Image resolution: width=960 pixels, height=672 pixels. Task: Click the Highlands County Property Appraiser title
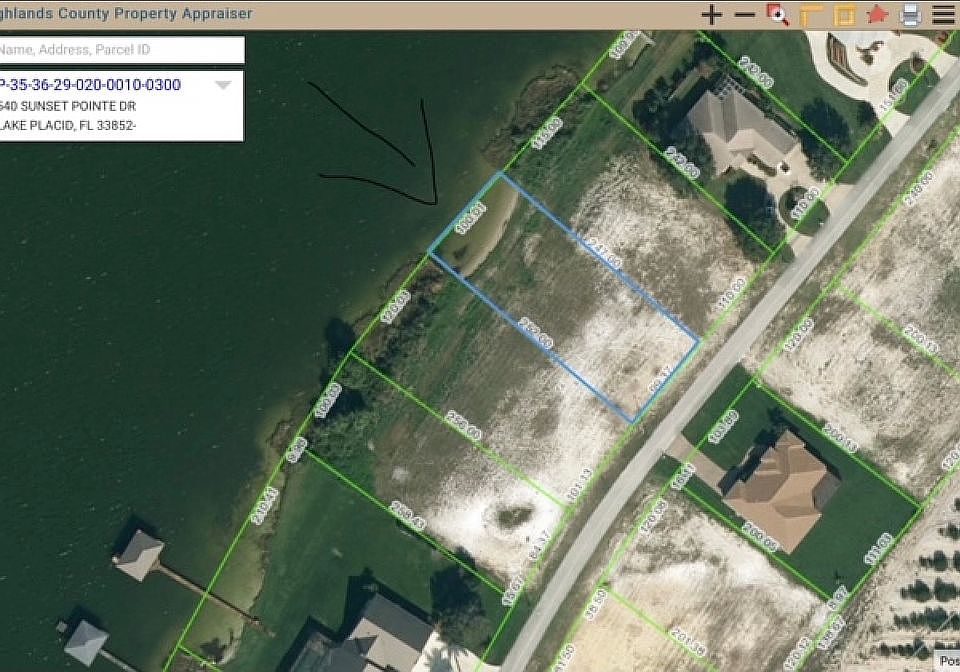[126, 13]
